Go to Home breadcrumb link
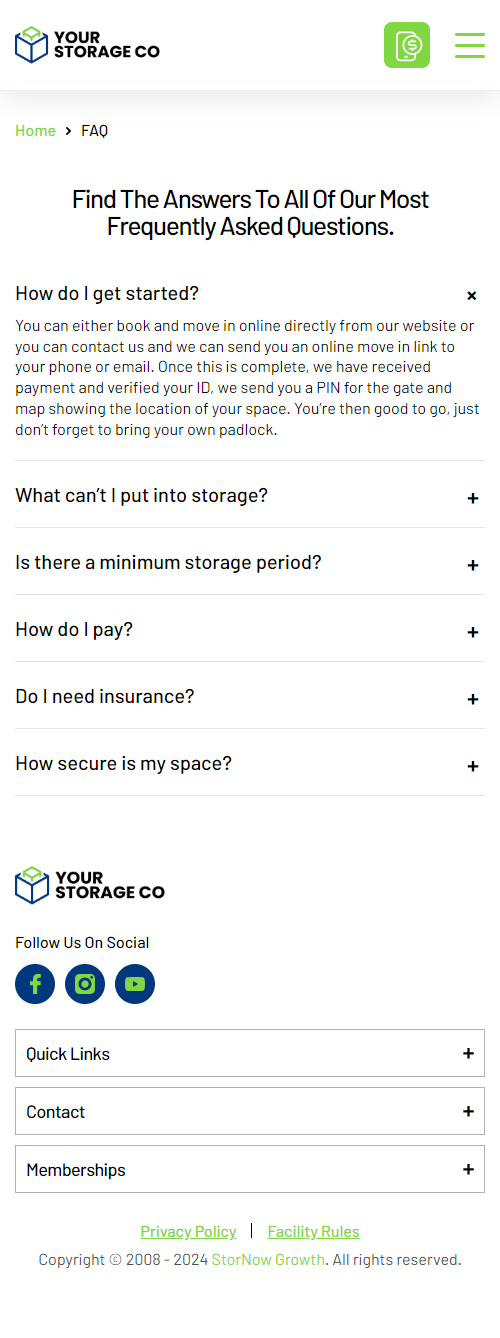500x1338 pixels. (35, 131)
